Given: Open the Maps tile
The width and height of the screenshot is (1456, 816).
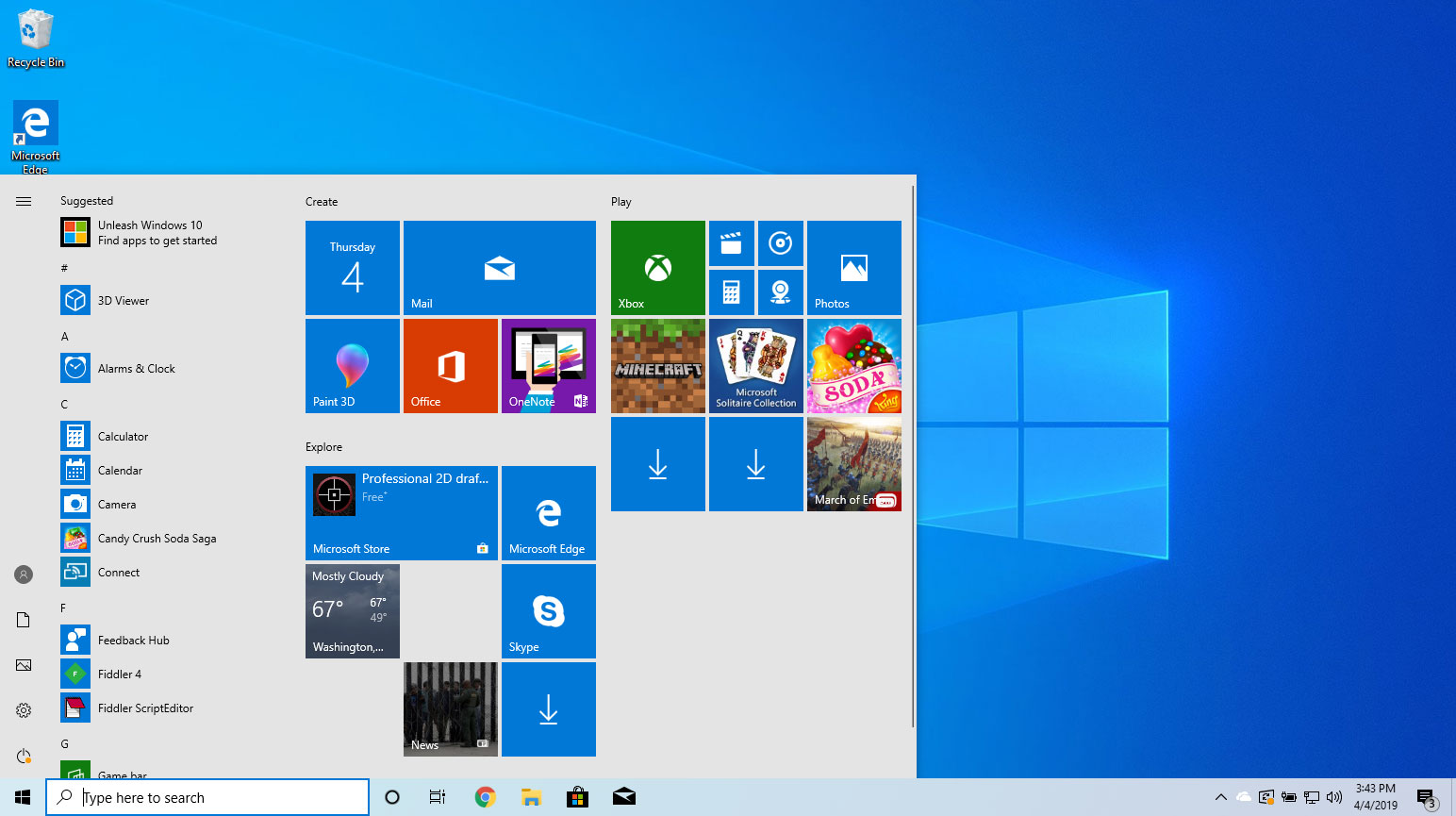Looking at the screenshot, I should pyautogui.click(x=780, y=291).
